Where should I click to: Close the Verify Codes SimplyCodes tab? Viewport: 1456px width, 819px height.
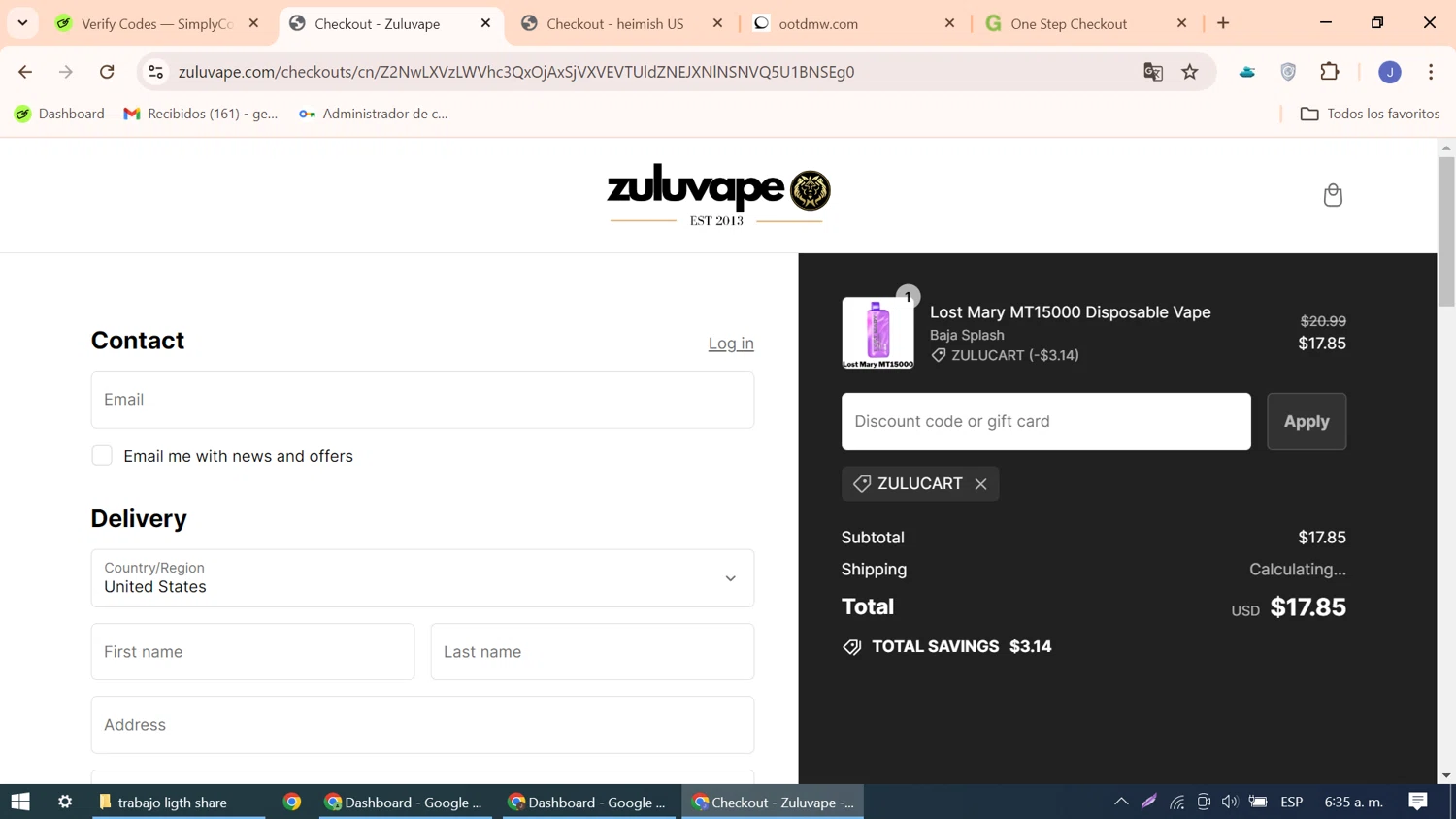253,23
